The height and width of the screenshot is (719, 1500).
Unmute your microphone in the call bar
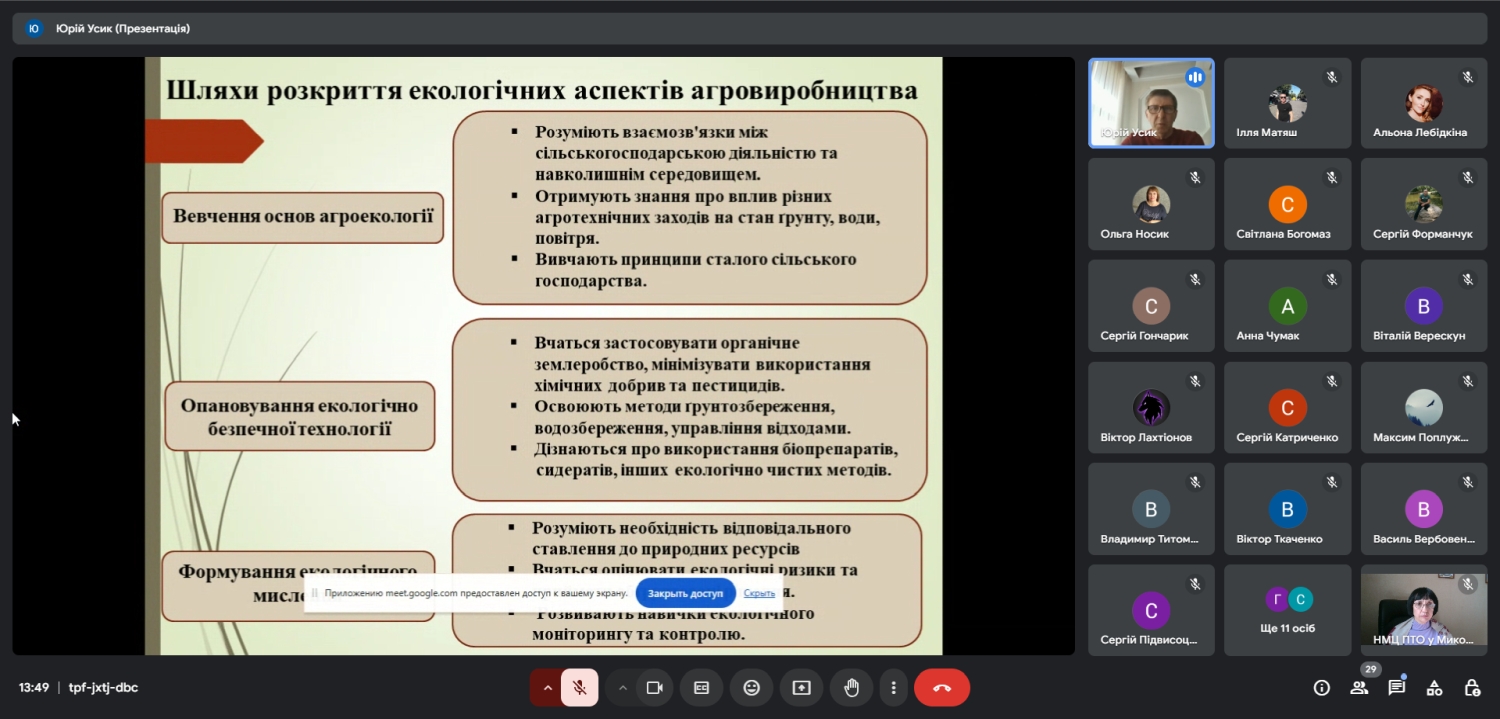coord(579,688)
